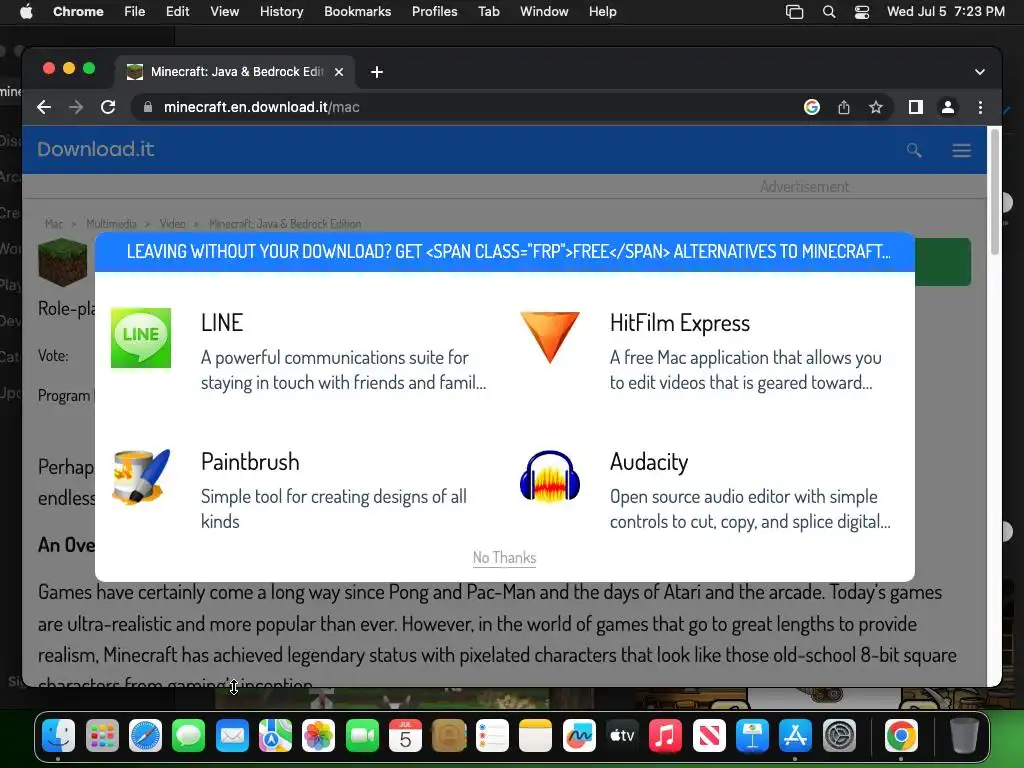Dismiss popup with No Thanks link
Screen dimensions: 1024x768
tap(504, 558)
